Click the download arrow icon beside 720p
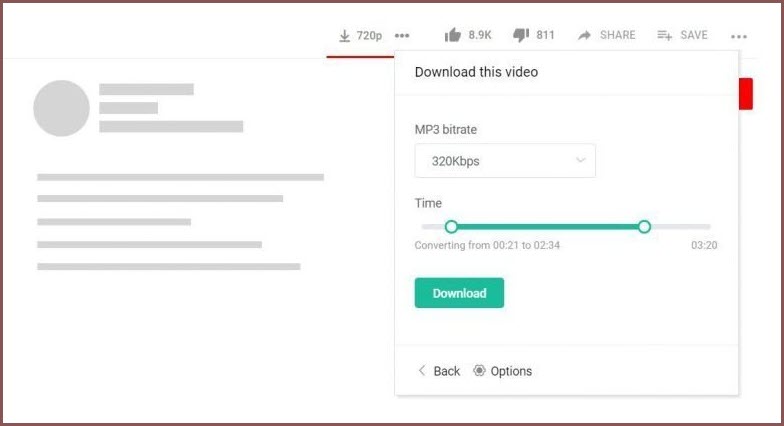784x426 pixels. click(x=345, y=35)
